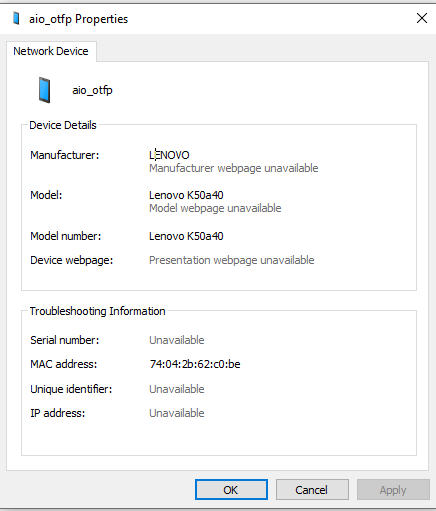Click 'Presentation webpage unavailable' text

(x=232, y=260)
